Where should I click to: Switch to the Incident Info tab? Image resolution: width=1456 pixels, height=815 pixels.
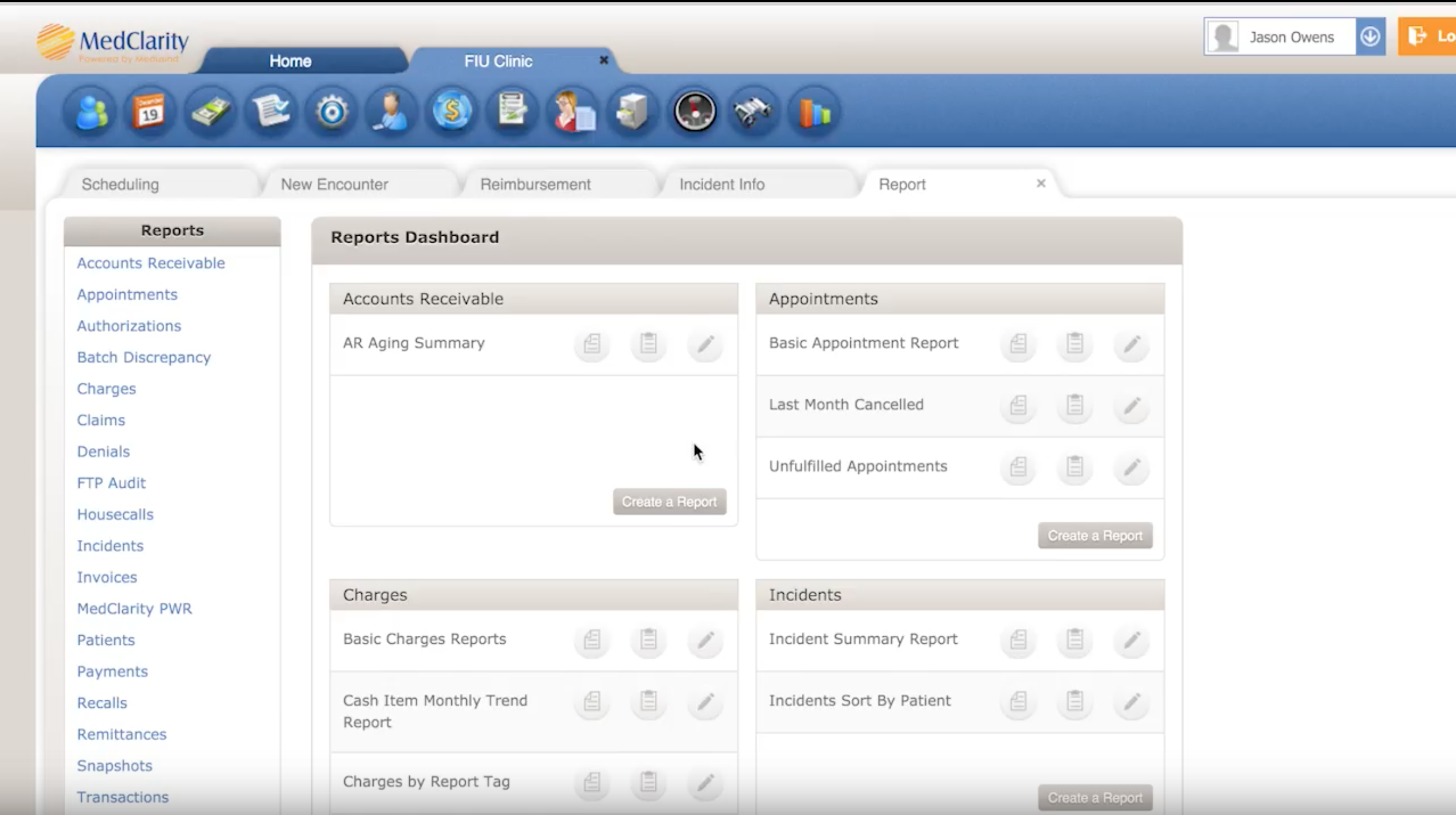pyautogui.click(x=722, y=184)
